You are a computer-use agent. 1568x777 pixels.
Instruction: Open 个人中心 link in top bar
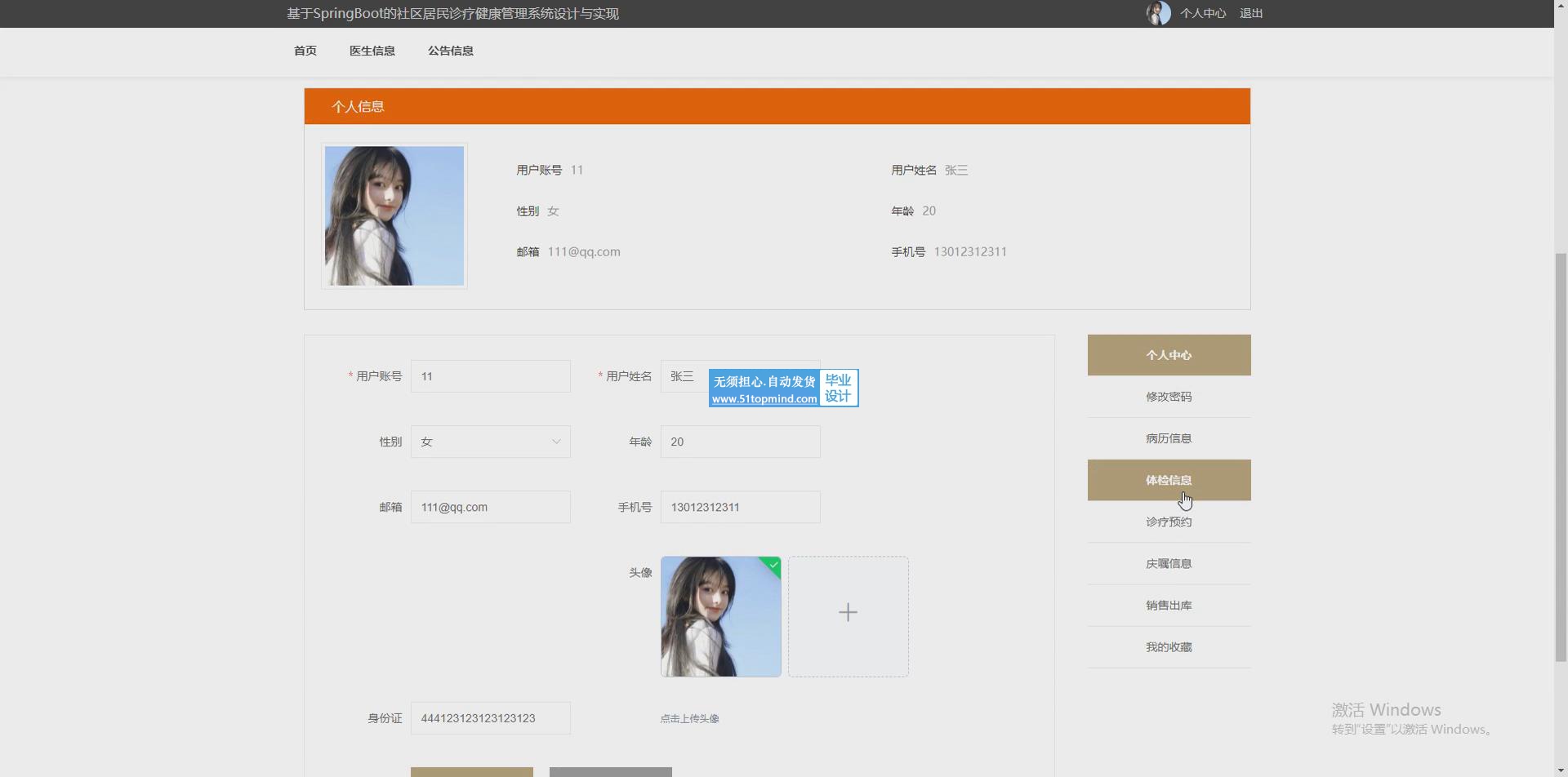1203,13
